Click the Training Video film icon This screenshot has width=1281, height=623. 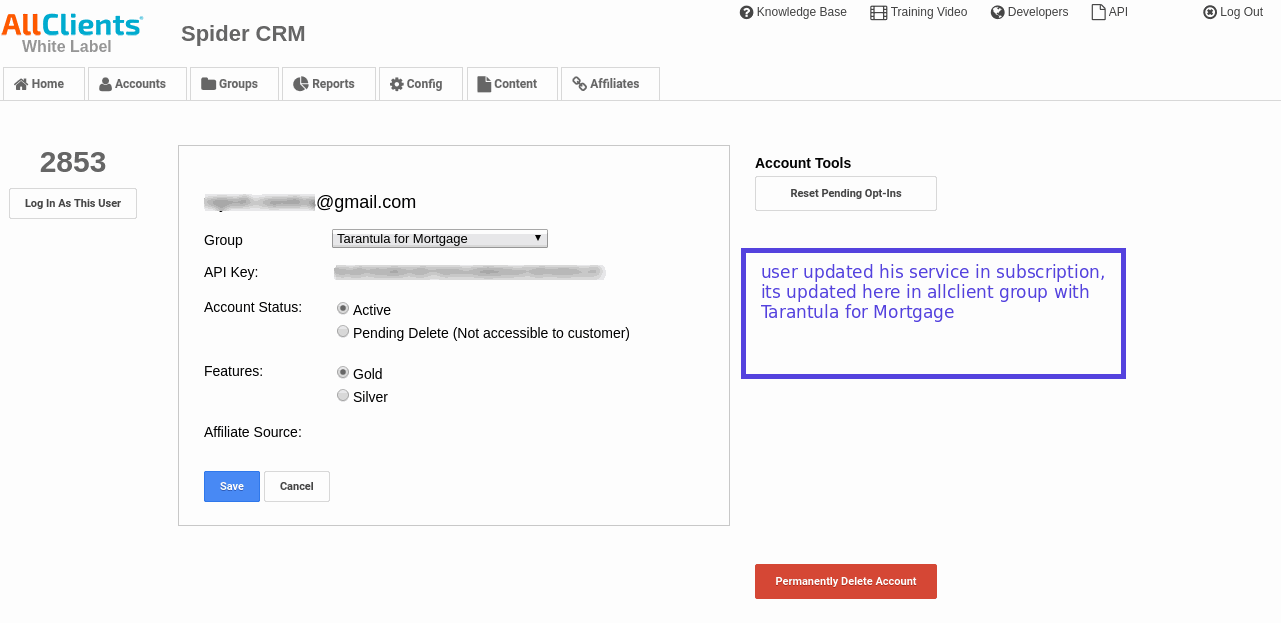[878, 13]
